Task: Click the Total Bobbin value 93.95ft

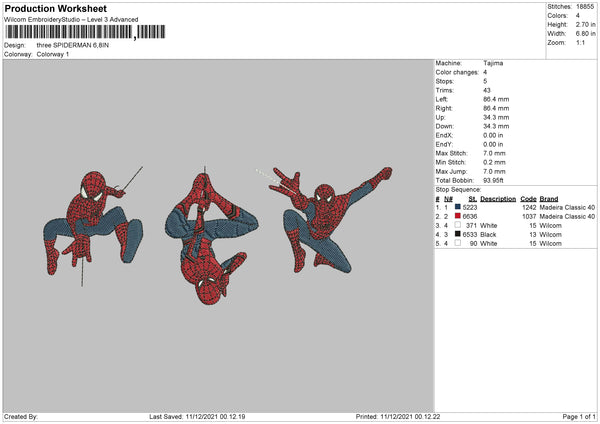Action: [493, 181]
